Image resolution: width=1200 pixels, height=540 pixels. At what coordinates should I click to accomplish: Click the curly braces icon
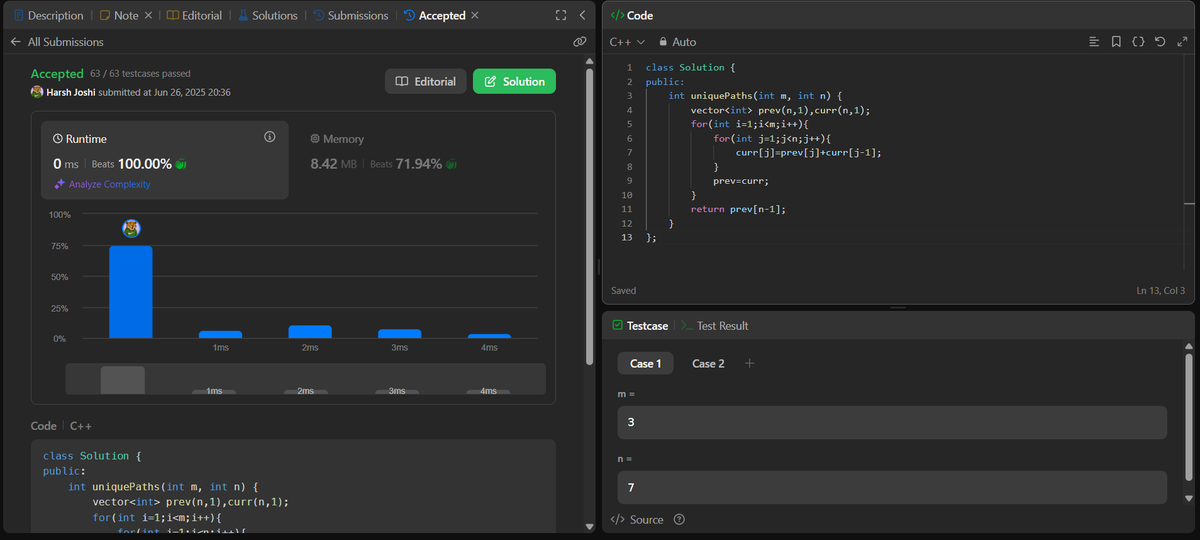[1138, 42]
